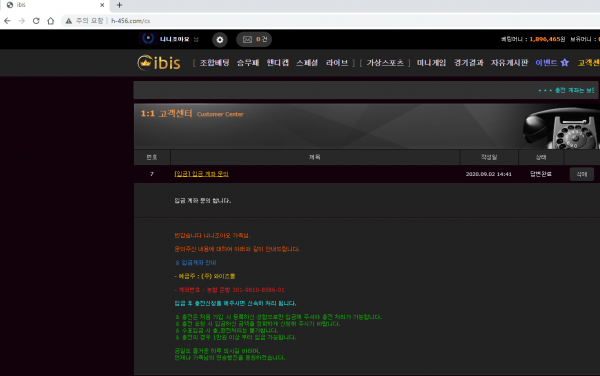Click the user avatar icon beside nickname
Image resolution: width=600 pixels, height=376 pixels.
pos(148,38)
